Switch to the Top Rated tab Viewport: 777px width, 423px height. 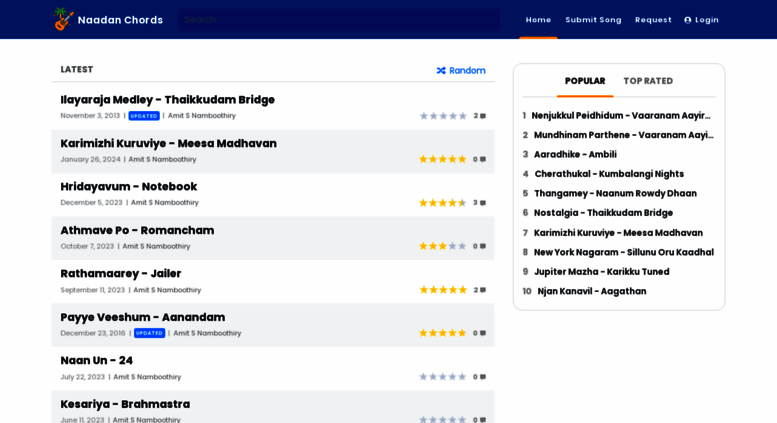click(648, 81)
